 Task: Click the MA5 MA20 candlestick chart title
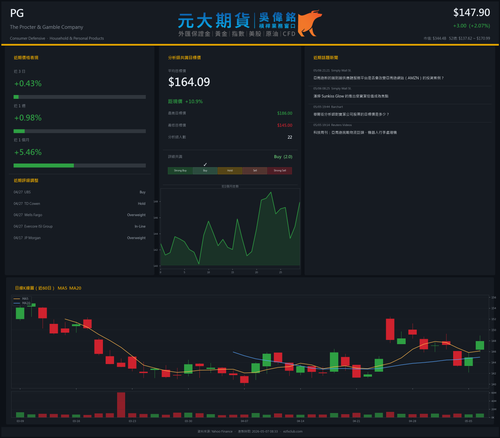[48, 288]
